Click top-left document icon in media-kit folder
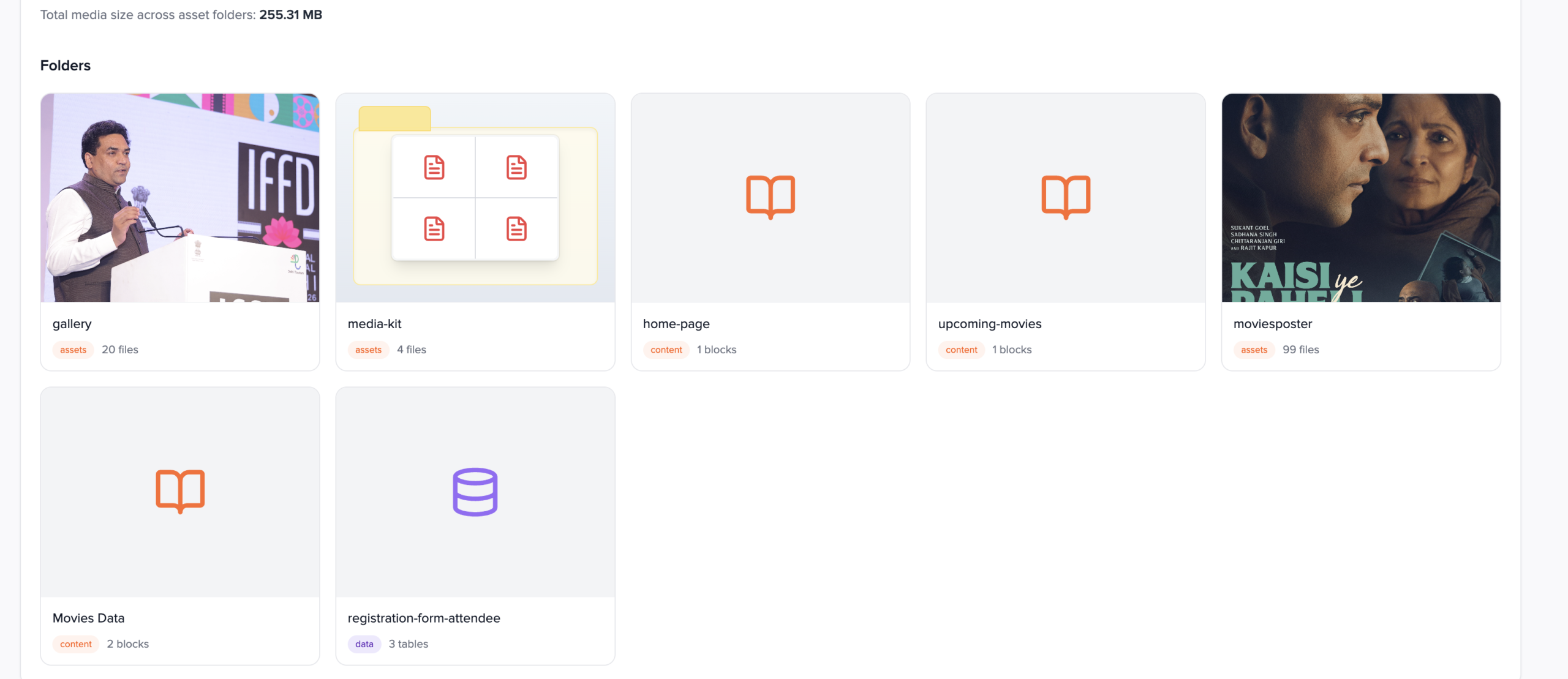The height and width of the screenshot is (679, 1568). coord(434,167)
